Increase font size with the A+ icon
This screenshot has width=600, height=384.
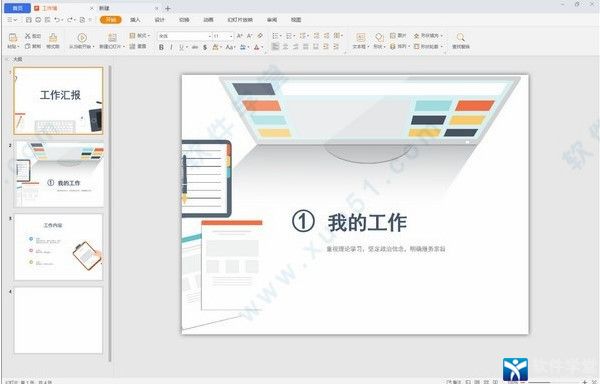[240, 36]
